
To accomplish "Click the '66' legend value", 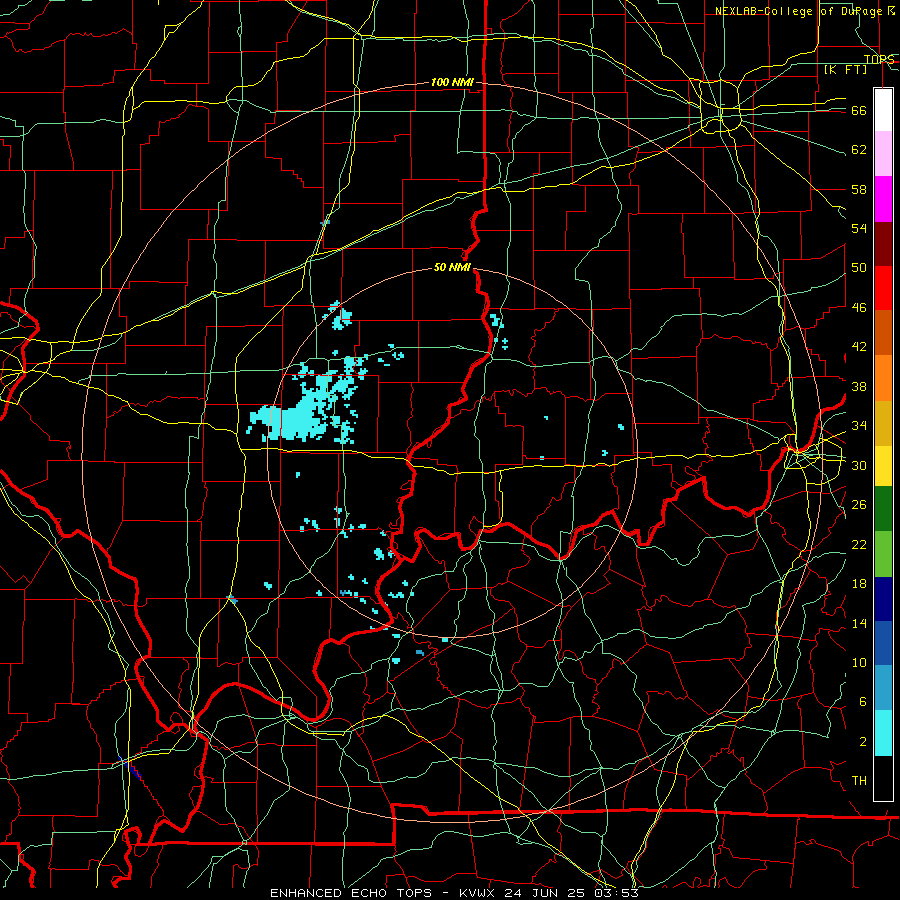I will click(859, 110).
